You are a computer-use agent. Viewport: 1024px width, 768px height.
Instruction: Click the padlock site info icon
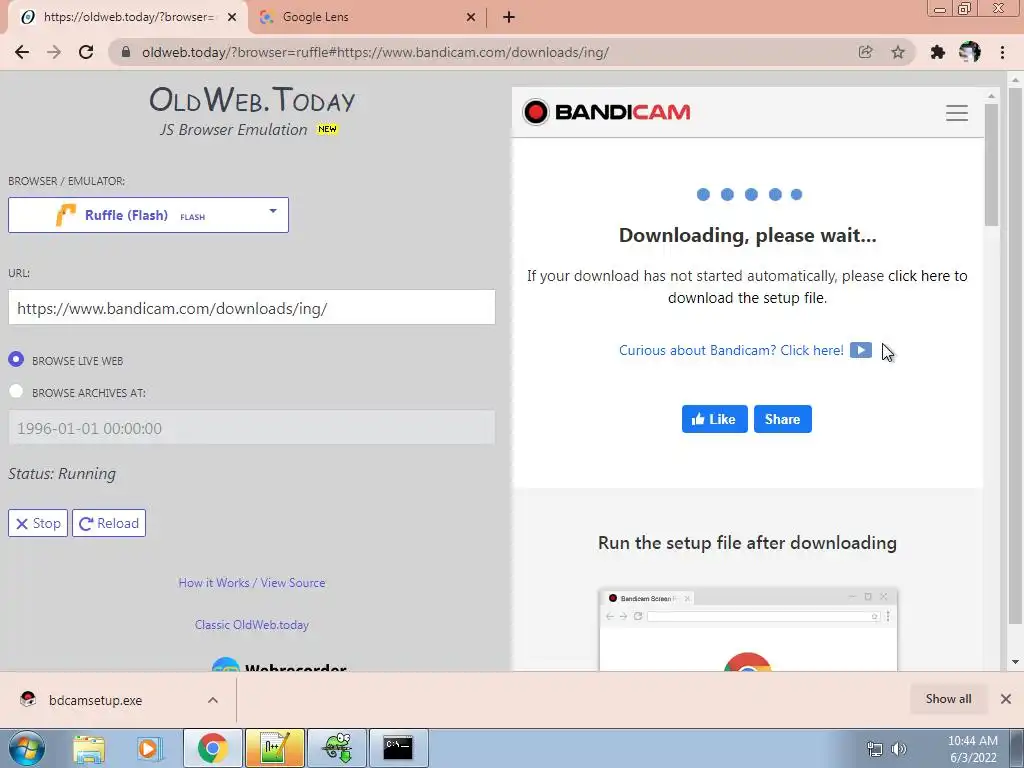tap(126, 52)
